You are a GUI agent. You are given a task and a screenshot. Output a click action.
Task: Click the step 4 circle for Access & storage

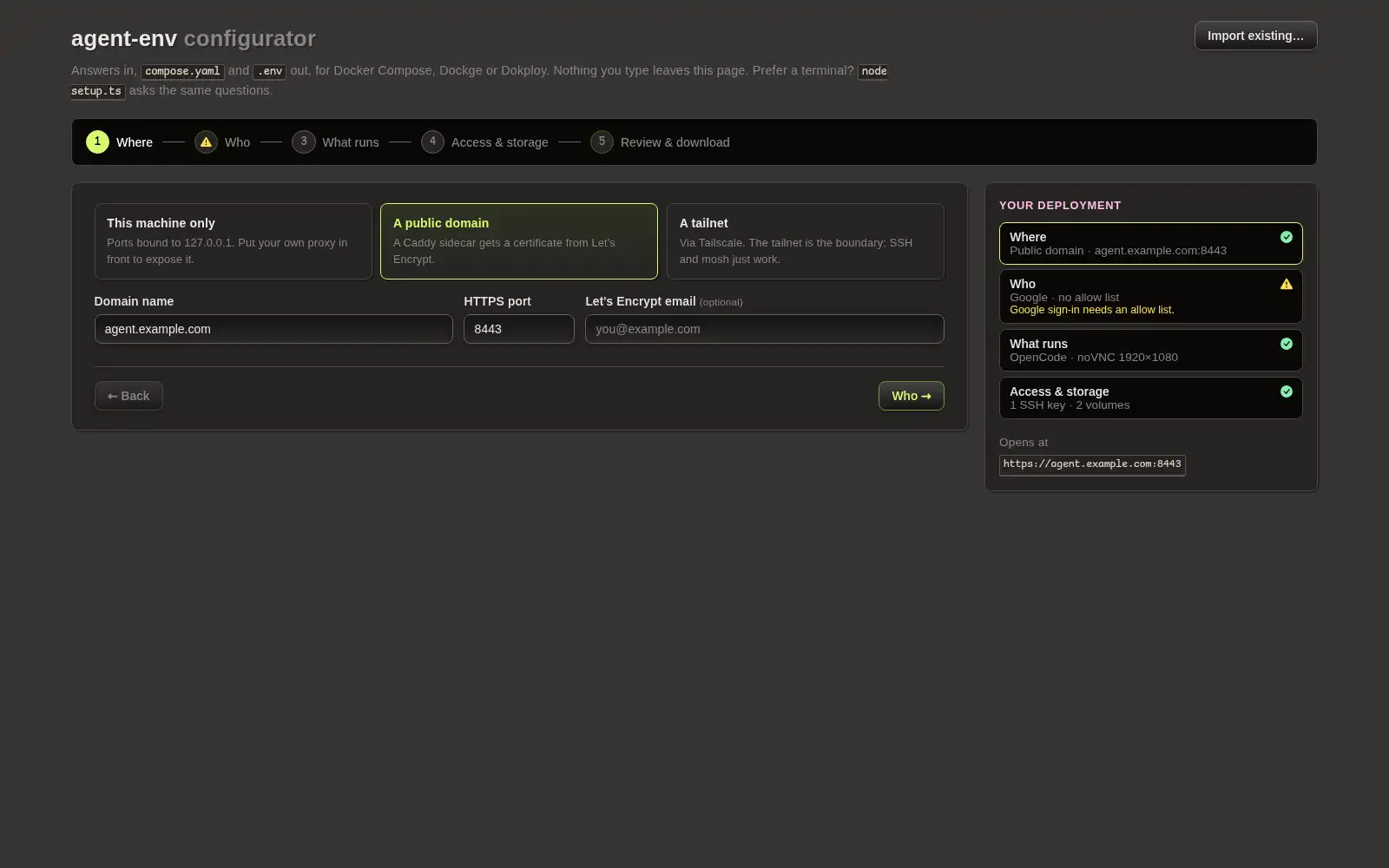[x=432, y=141]
